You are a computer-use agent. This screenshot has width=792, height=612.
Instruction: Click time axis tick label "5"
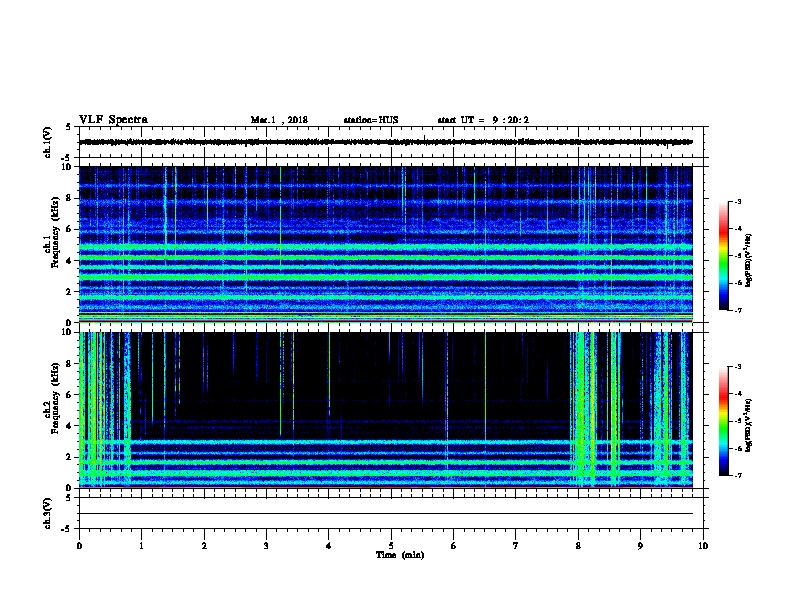[x=391, y=546]
